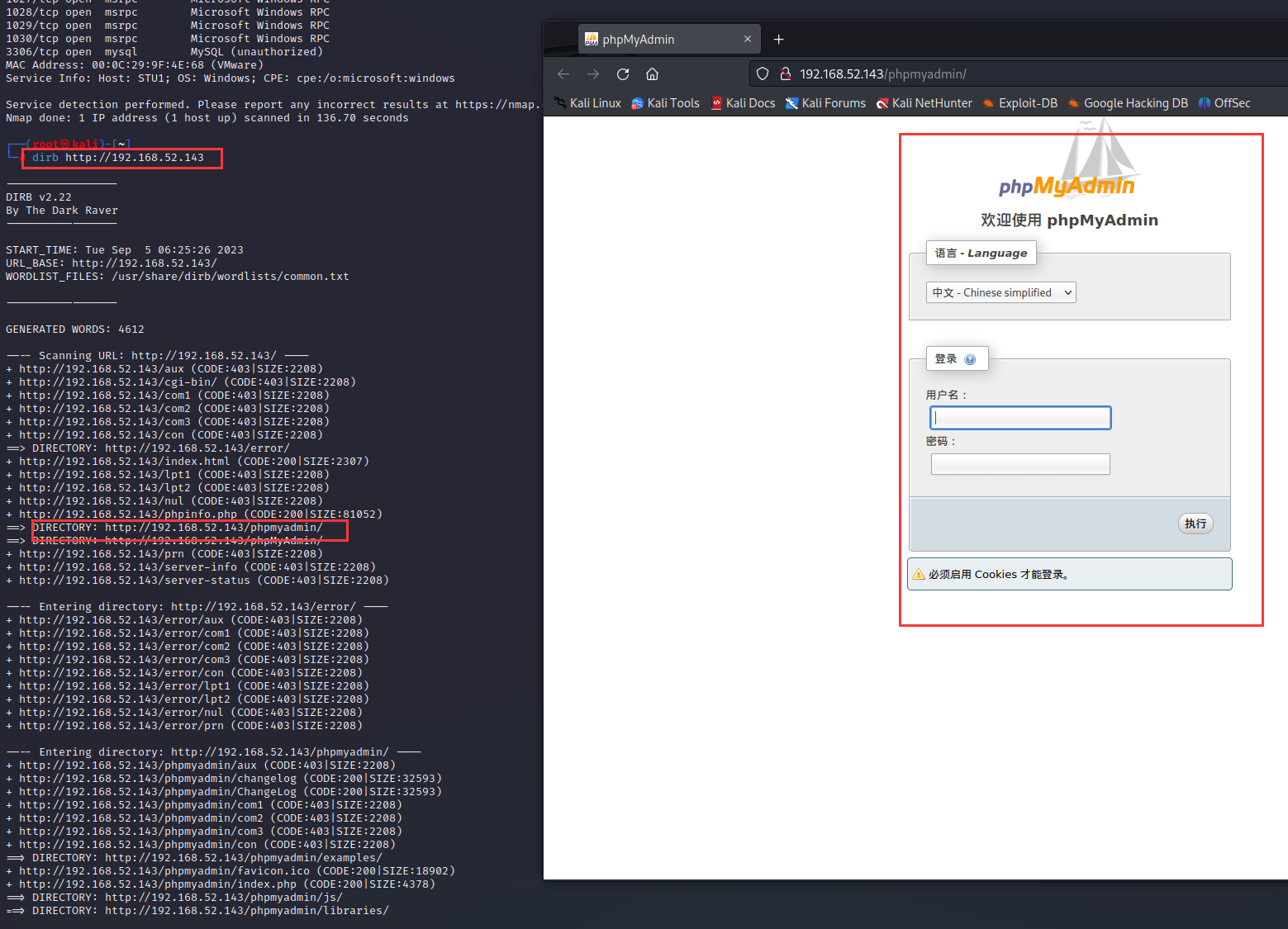Screen dimensions: 1288x929
Task: Open the Kali Docs bookmark
Action: point(743,103)
